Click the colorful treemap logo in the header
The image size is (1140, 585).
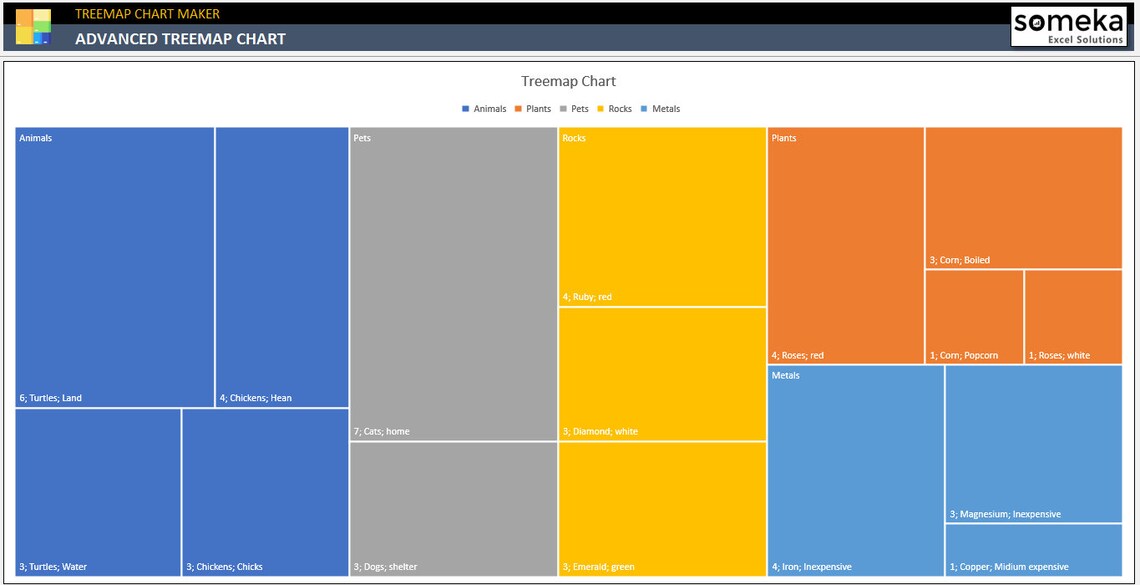click(33, 26)
